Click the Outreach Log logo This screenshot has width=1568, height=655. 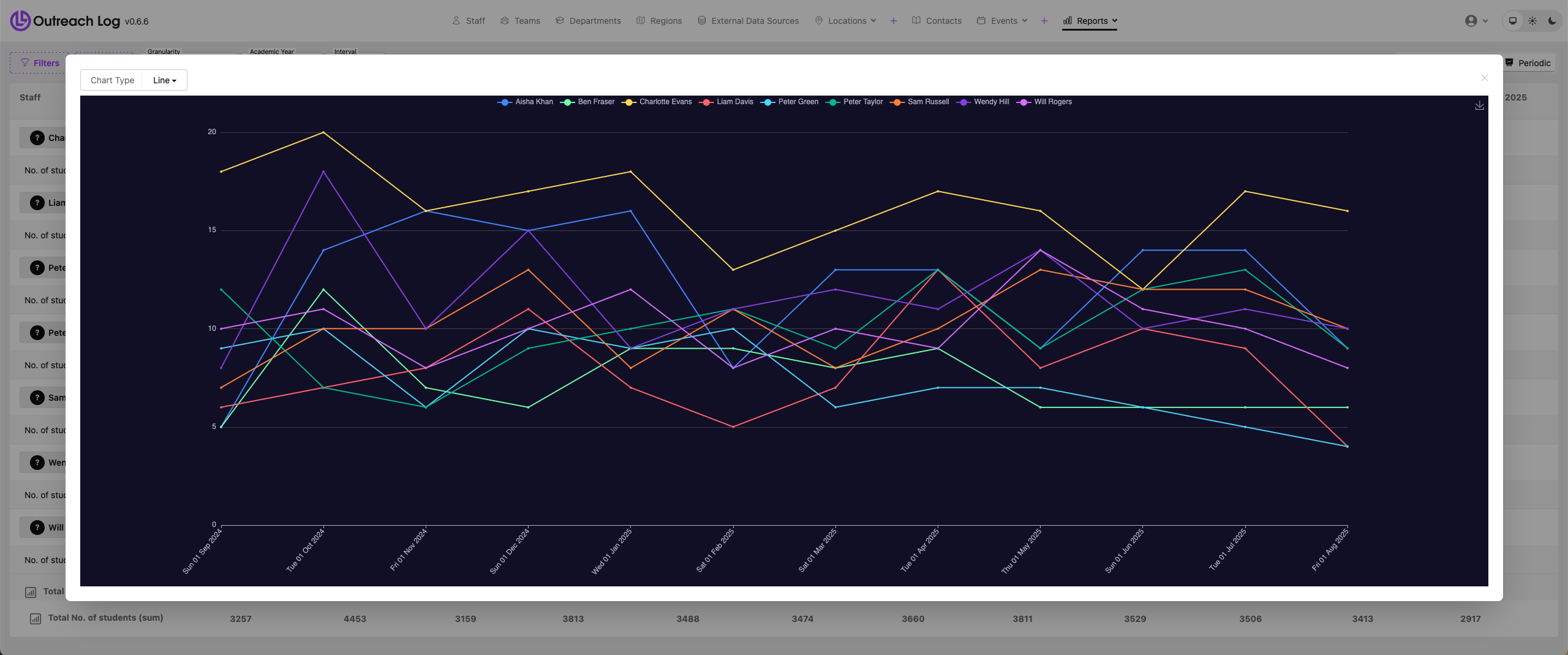point(20,21)
